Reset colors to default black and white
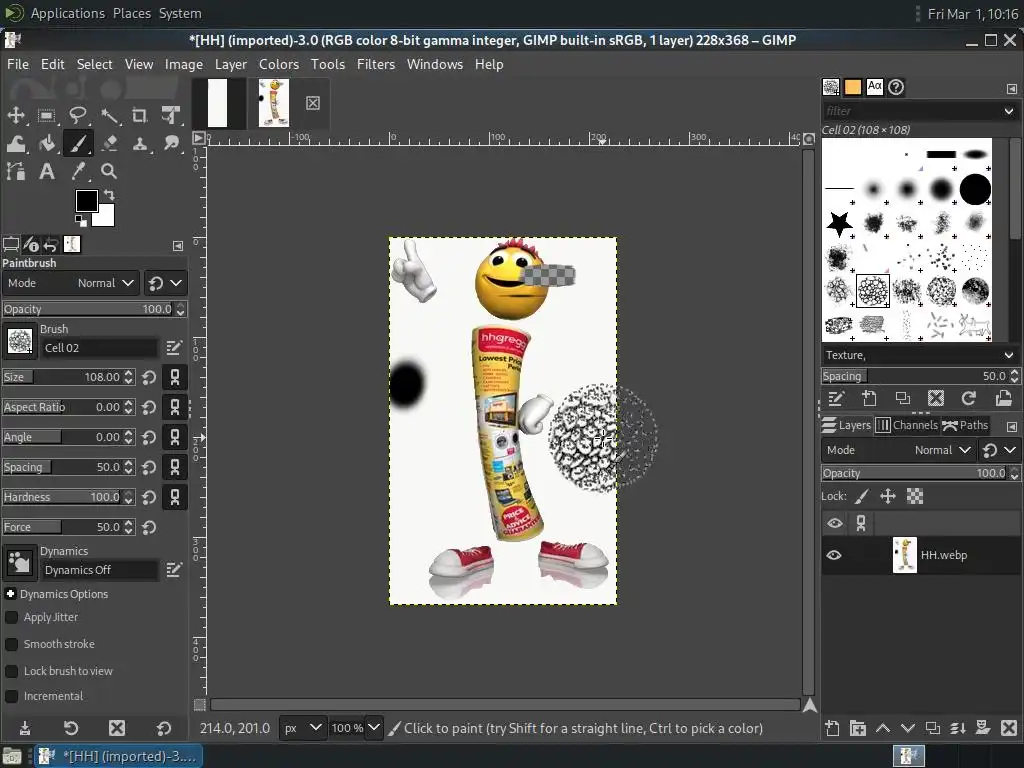Screen dimensions: 1024x768 point(80,221)
